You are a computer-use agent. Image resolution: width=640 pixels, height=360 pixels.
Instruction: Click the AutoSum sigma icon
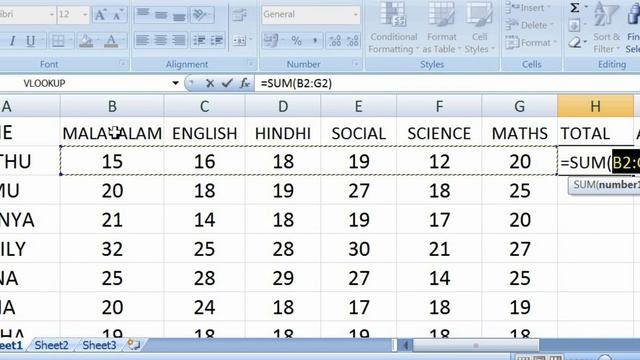pyautogui.click(x=575, y=7)
